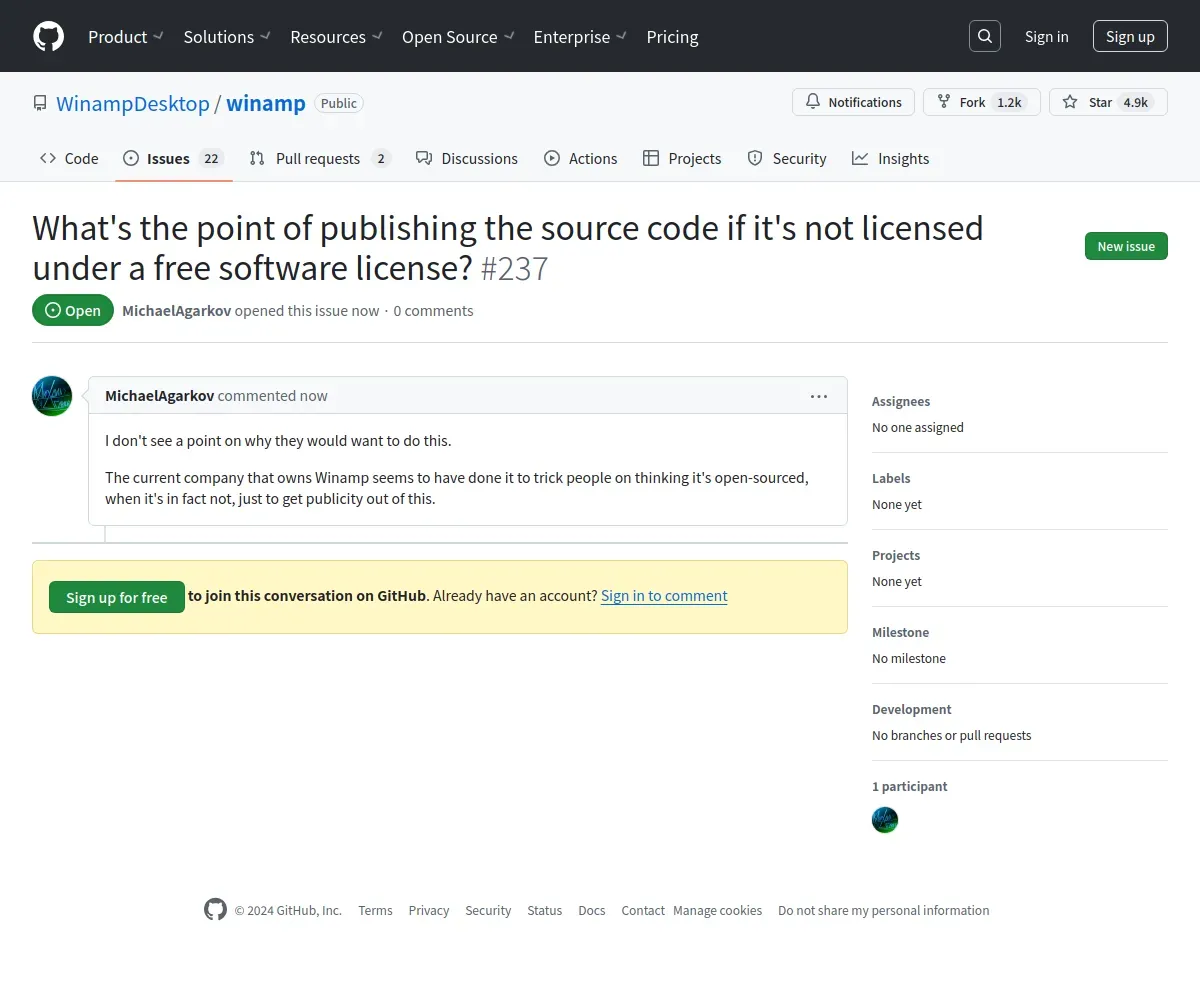Expand the Product dropdown menu

point(126,37)
